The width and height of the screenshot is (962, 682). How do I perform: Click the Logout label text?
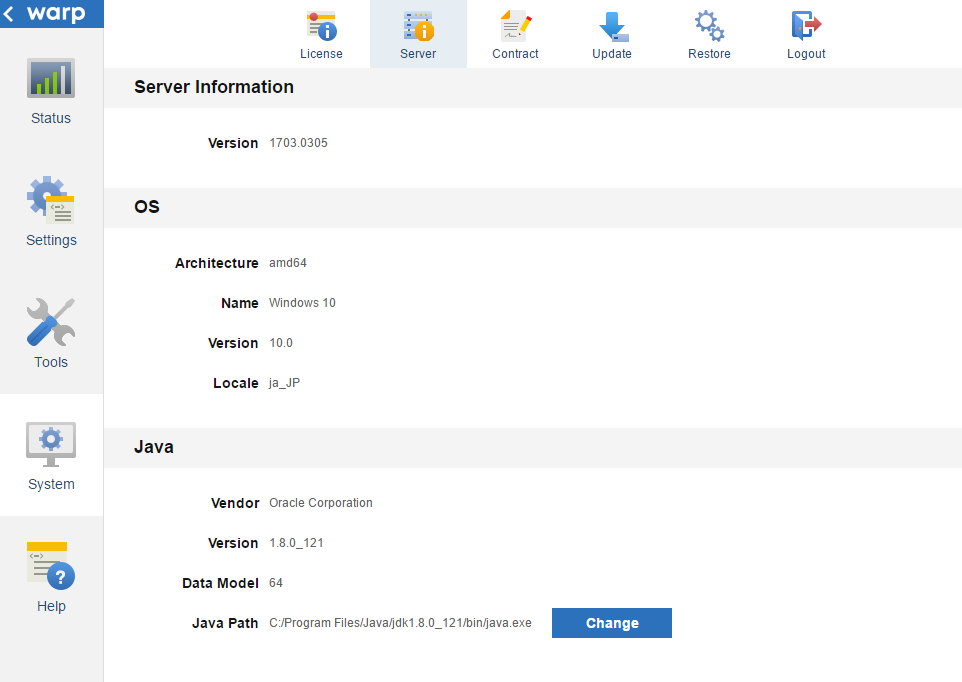coord(806,54)
